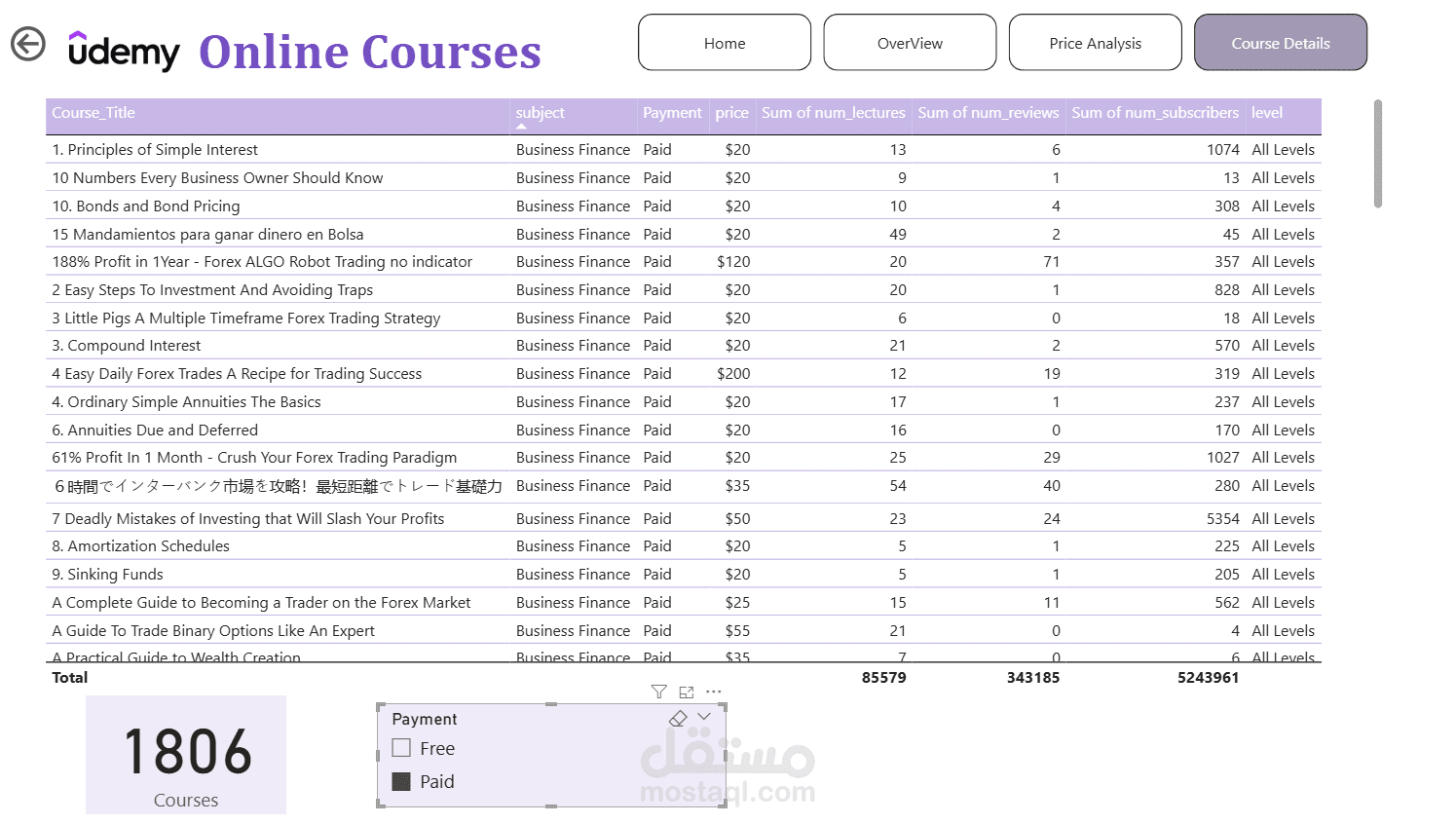The image size is (1456, 824).
Task: Select row '10. Bonds and Bond Pricing'
Action: click(684, 206)
